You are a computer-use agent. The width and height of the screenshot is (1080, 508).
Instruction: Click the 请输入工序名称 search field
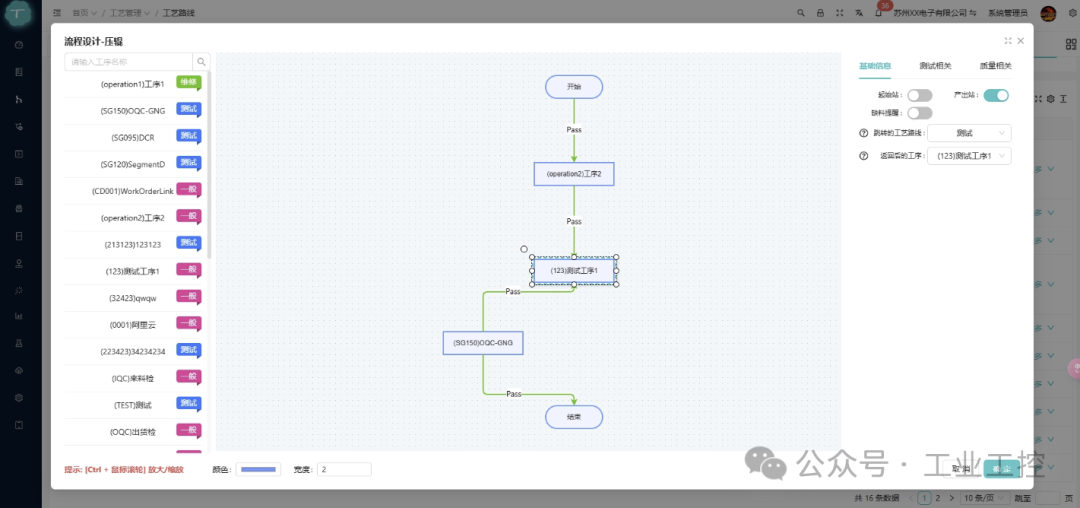129,62
